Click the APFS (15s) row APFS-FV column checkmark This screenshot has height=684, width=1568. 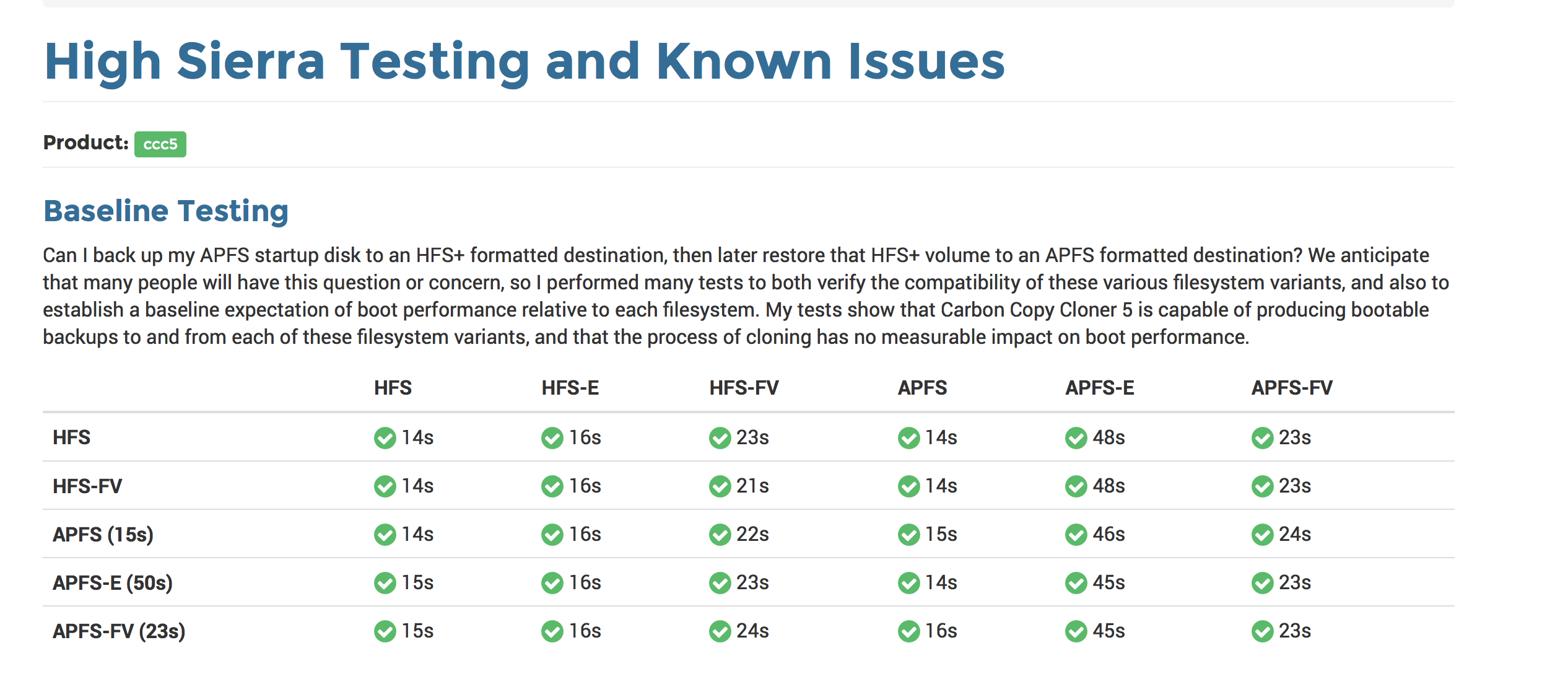pos(1262,535)
